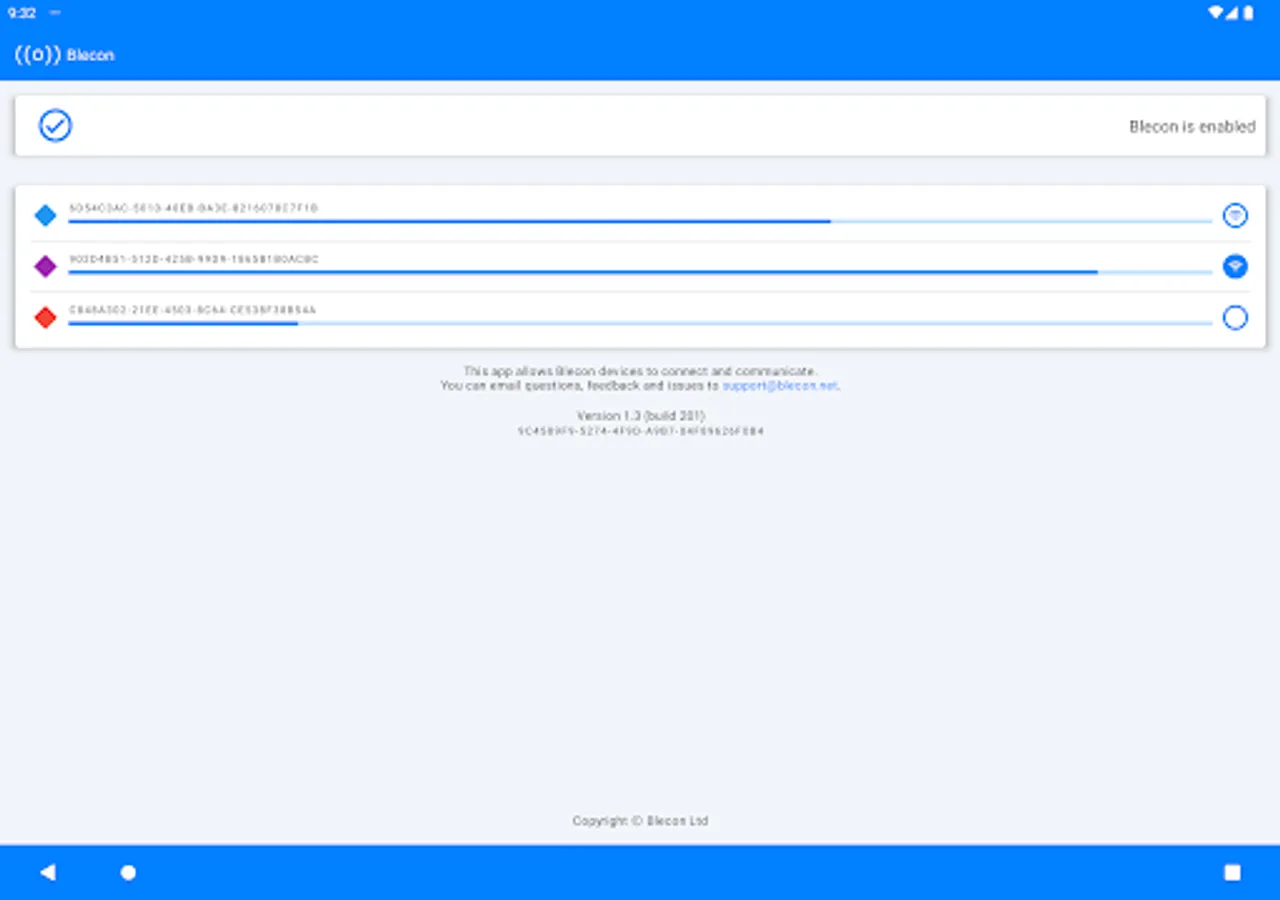This screenshot has width=1280, height=900.
Task: Click the 'Blecon' title in the app bar
Action: (x=91, y=56)
